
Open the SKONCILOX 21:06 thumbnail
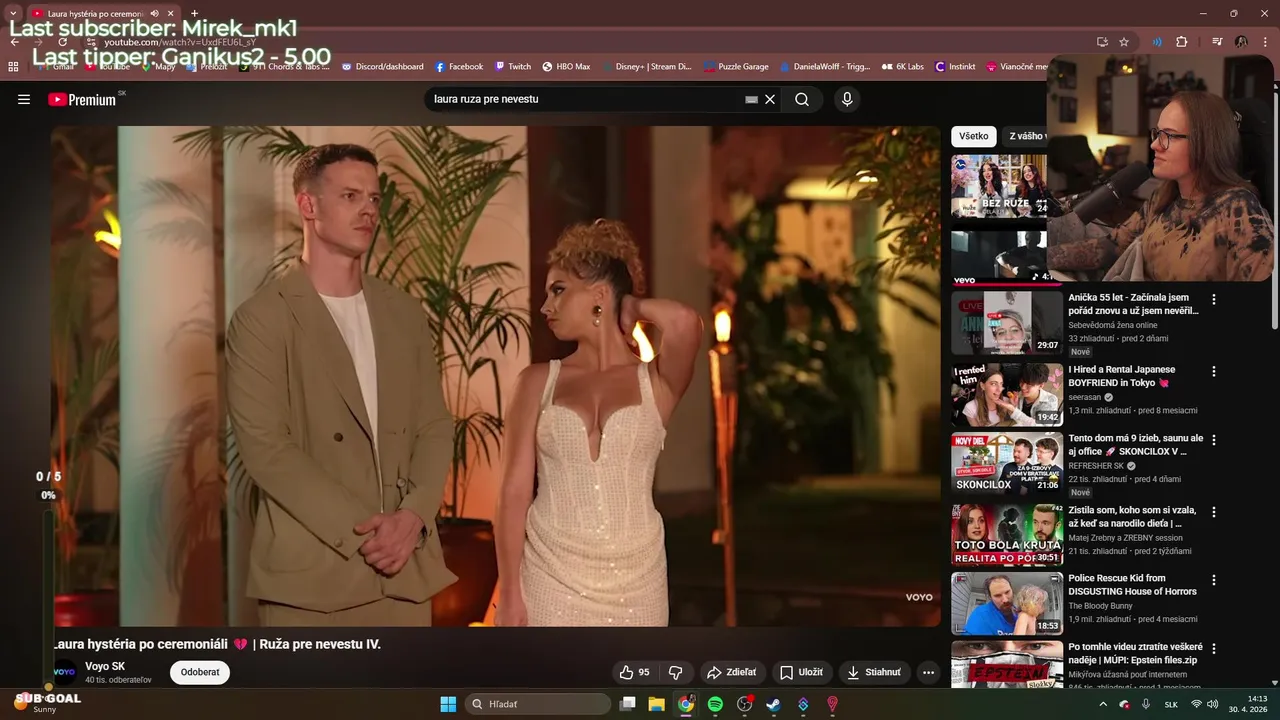(1007, 463)
